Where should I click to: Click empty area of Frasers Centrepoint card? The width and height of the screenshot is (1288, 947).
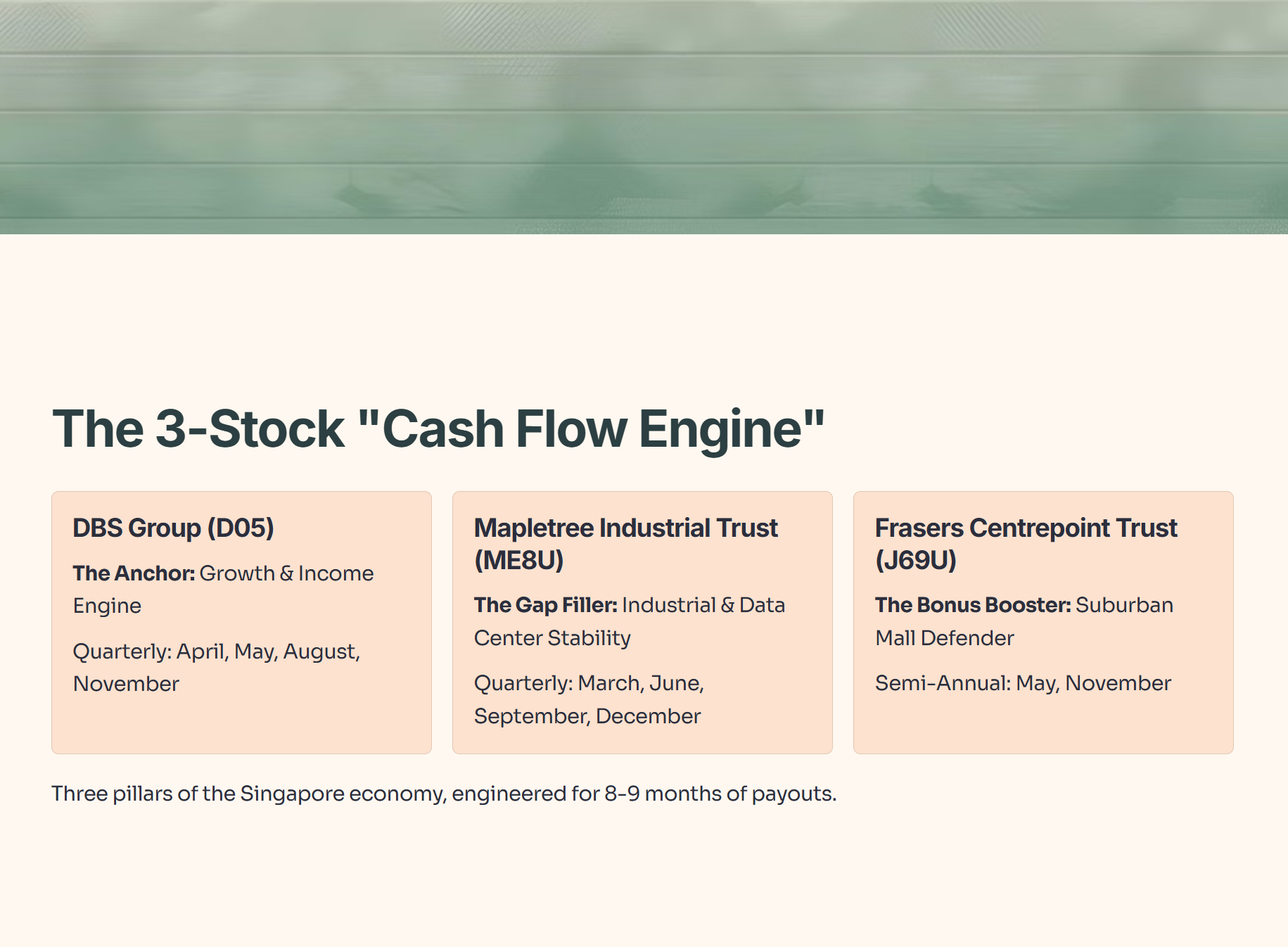(x=1043, y=725)
